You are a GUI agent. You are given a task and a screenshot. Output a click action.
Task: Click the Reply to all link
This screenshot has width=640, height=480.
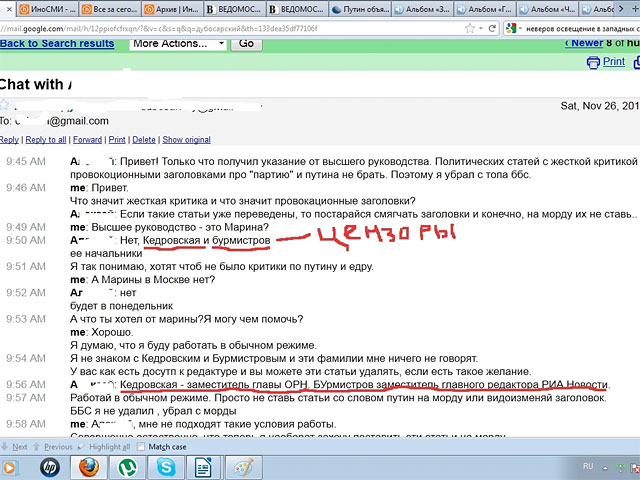(x=46, y=140)
